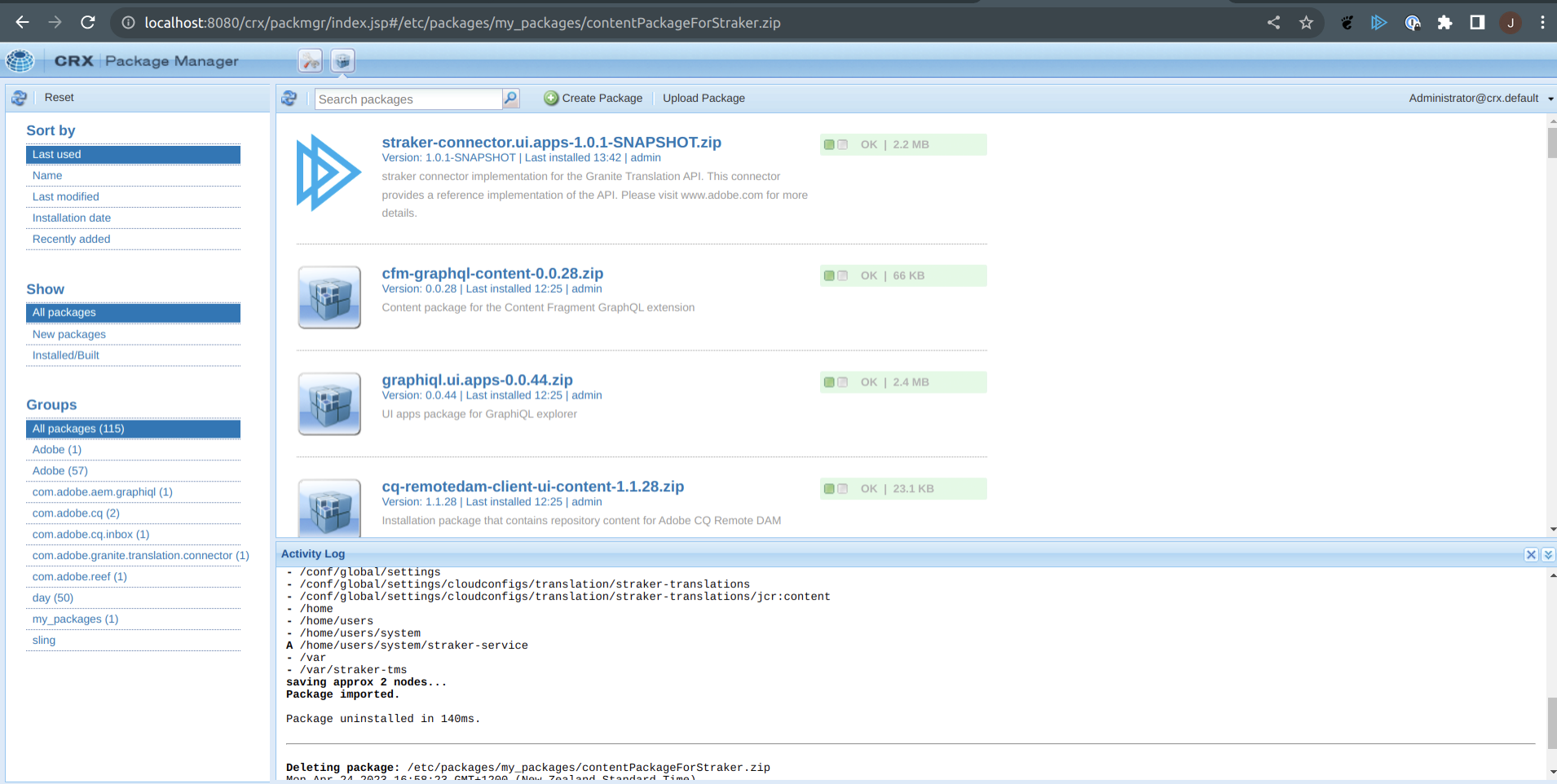Select group my_packages (1)
Viewport: 1557px width, 784px height.
point(133,619)
